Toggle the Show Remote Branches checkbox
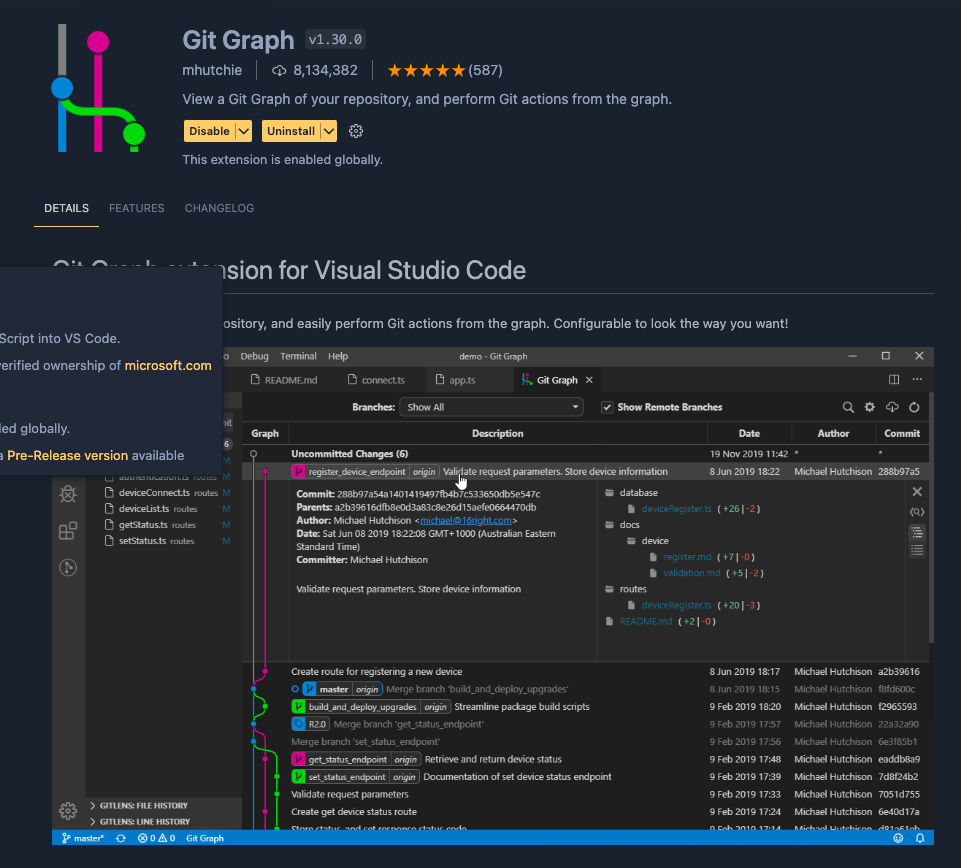Image resolution: width=961 pixels, height=868 pixels. click(607, 407)
